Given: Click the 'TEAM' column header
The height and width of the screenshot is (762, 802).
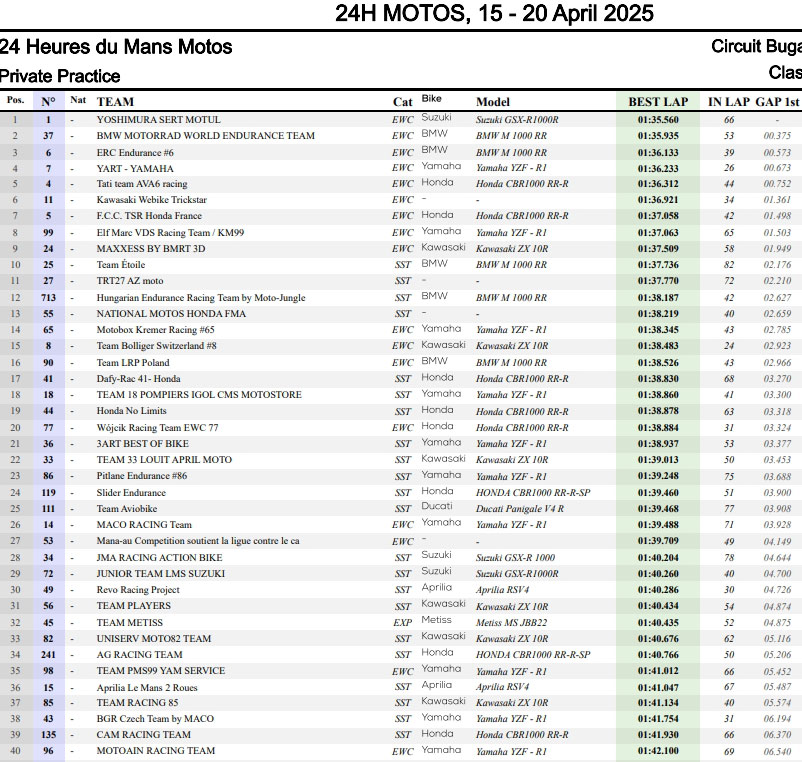Looking at the screenshot, I should [x=115, y=102].
